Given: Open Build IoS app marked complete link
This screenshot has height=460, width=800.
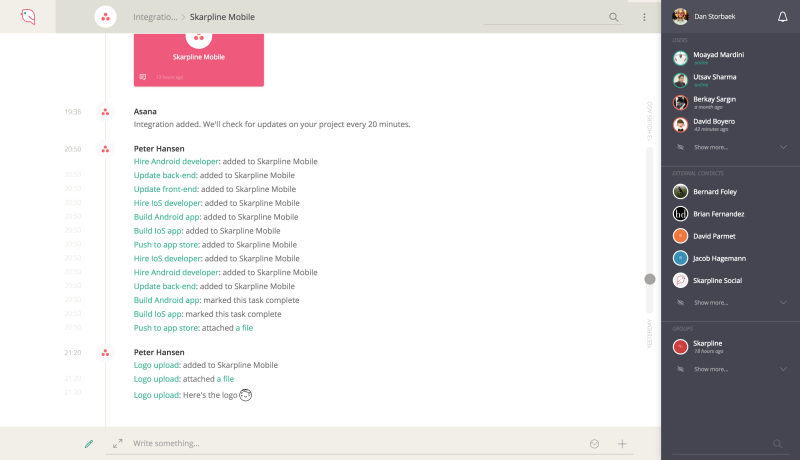Looking at the screenshot, I should 158,314.
